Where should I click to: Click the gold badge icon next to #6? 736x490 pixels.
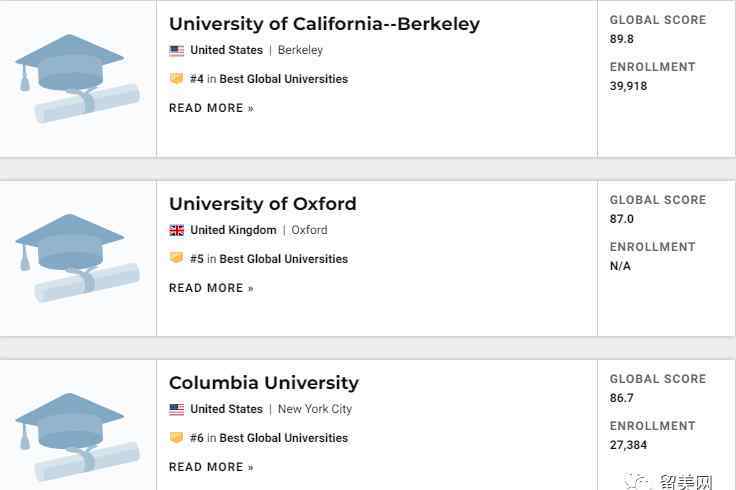(176, 437)
